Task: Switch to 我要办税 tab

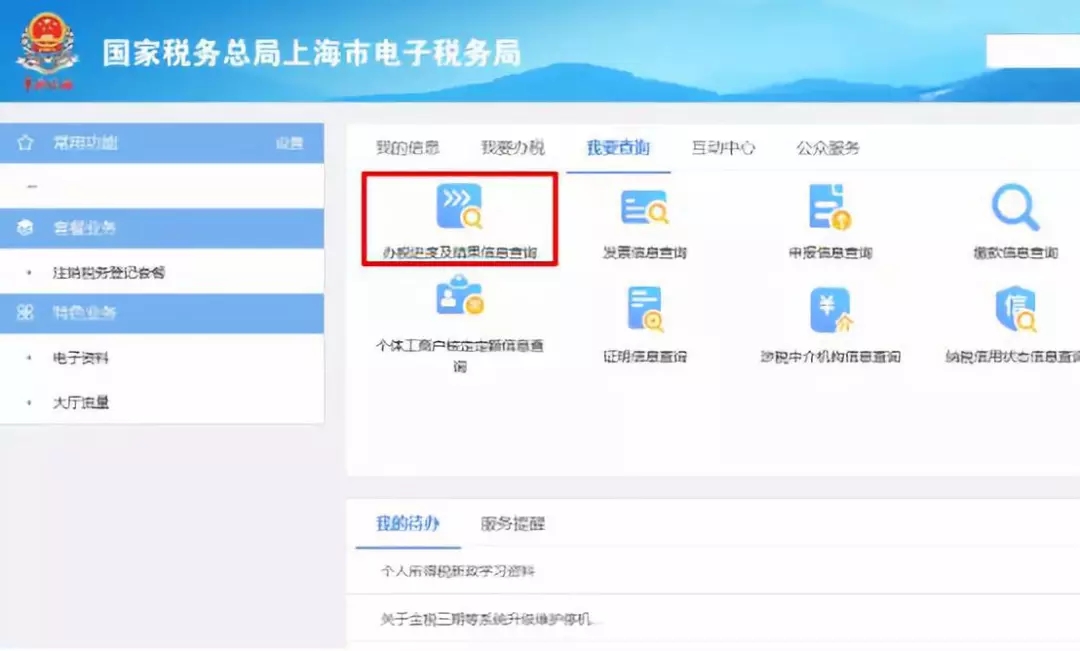Action: [512, 147]
